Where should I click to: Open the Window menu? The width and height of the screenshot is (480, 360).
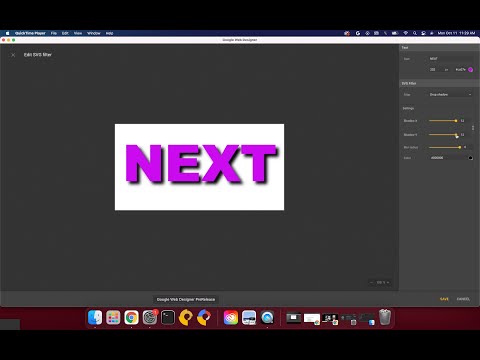point(94,33)
